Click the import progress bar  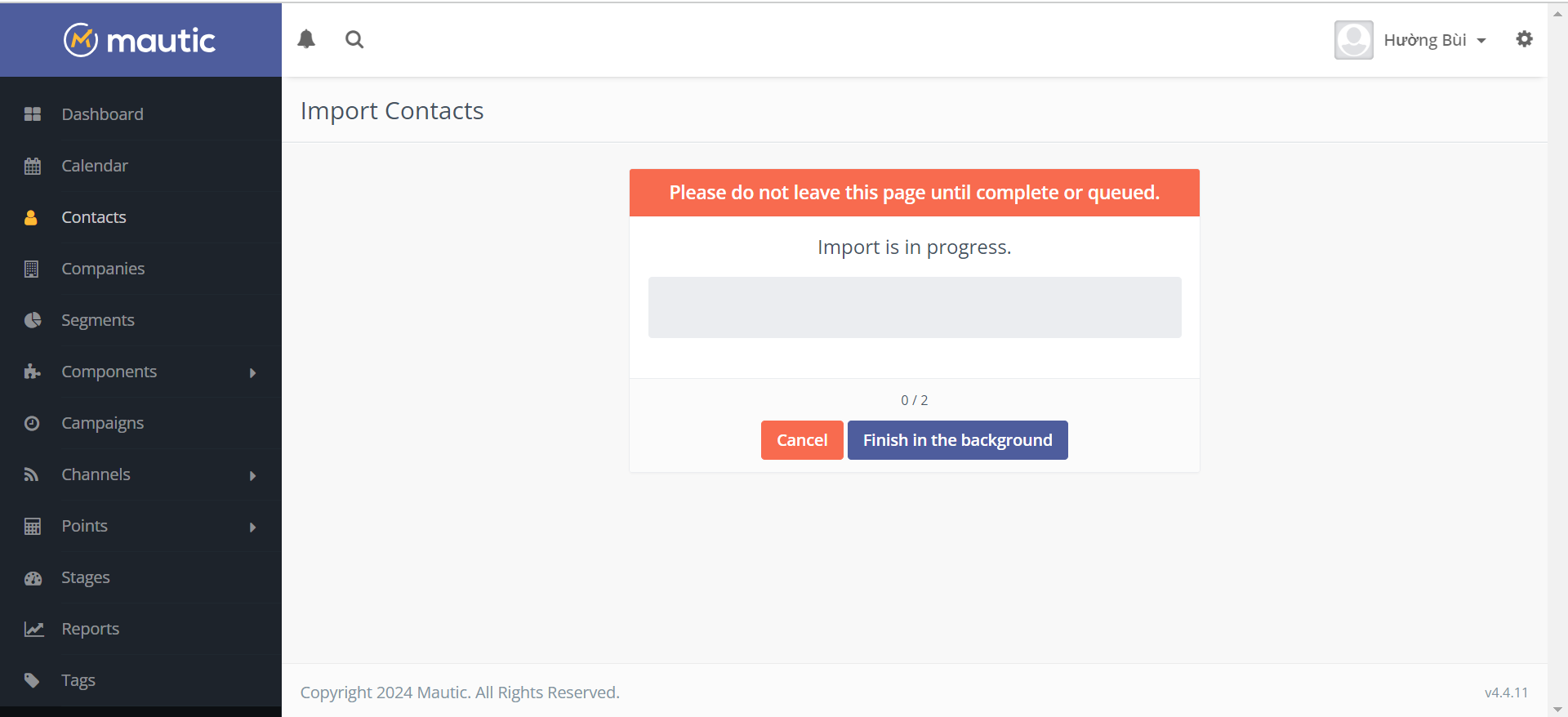pyautogui.click(x=914, y=307)
